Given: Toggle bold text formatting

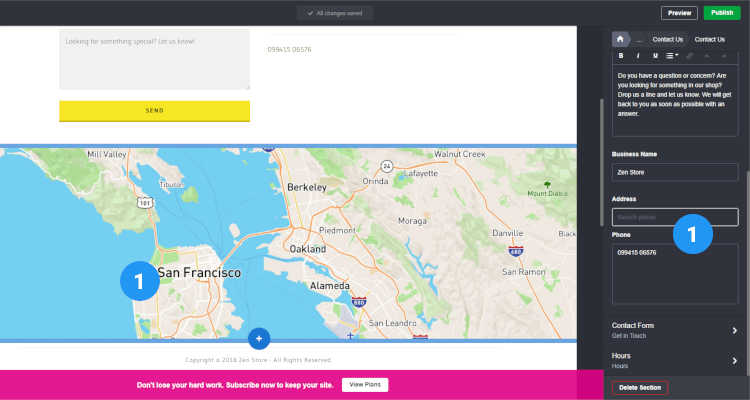Looking at the screenshot, I should click(621, 56).
